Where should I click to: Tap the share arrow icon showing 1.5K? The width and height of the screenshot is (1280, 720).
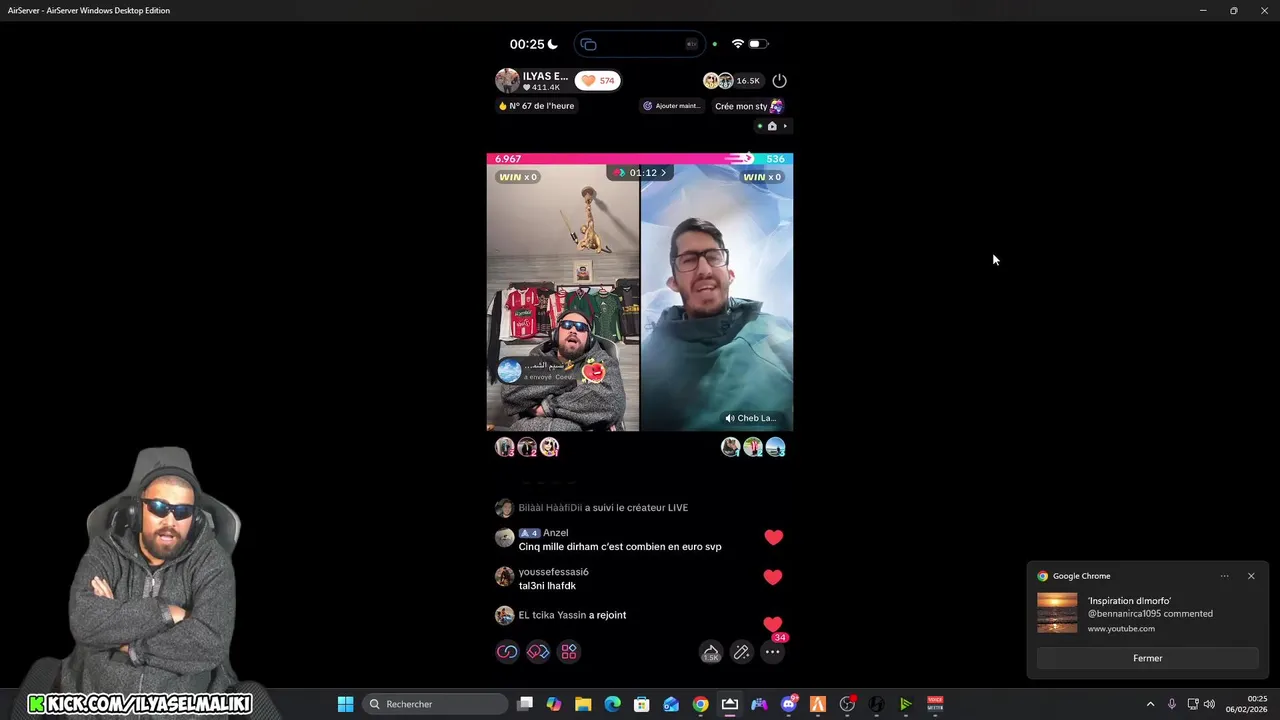coord(710,652)
